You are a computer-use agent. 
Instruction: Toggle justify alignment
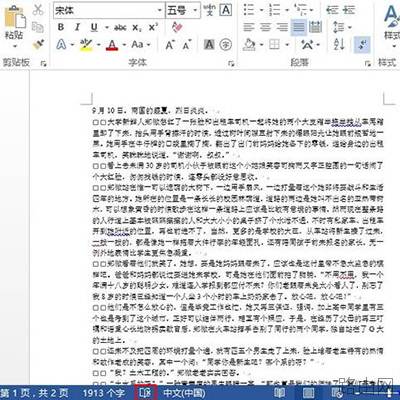click(299, 27)
